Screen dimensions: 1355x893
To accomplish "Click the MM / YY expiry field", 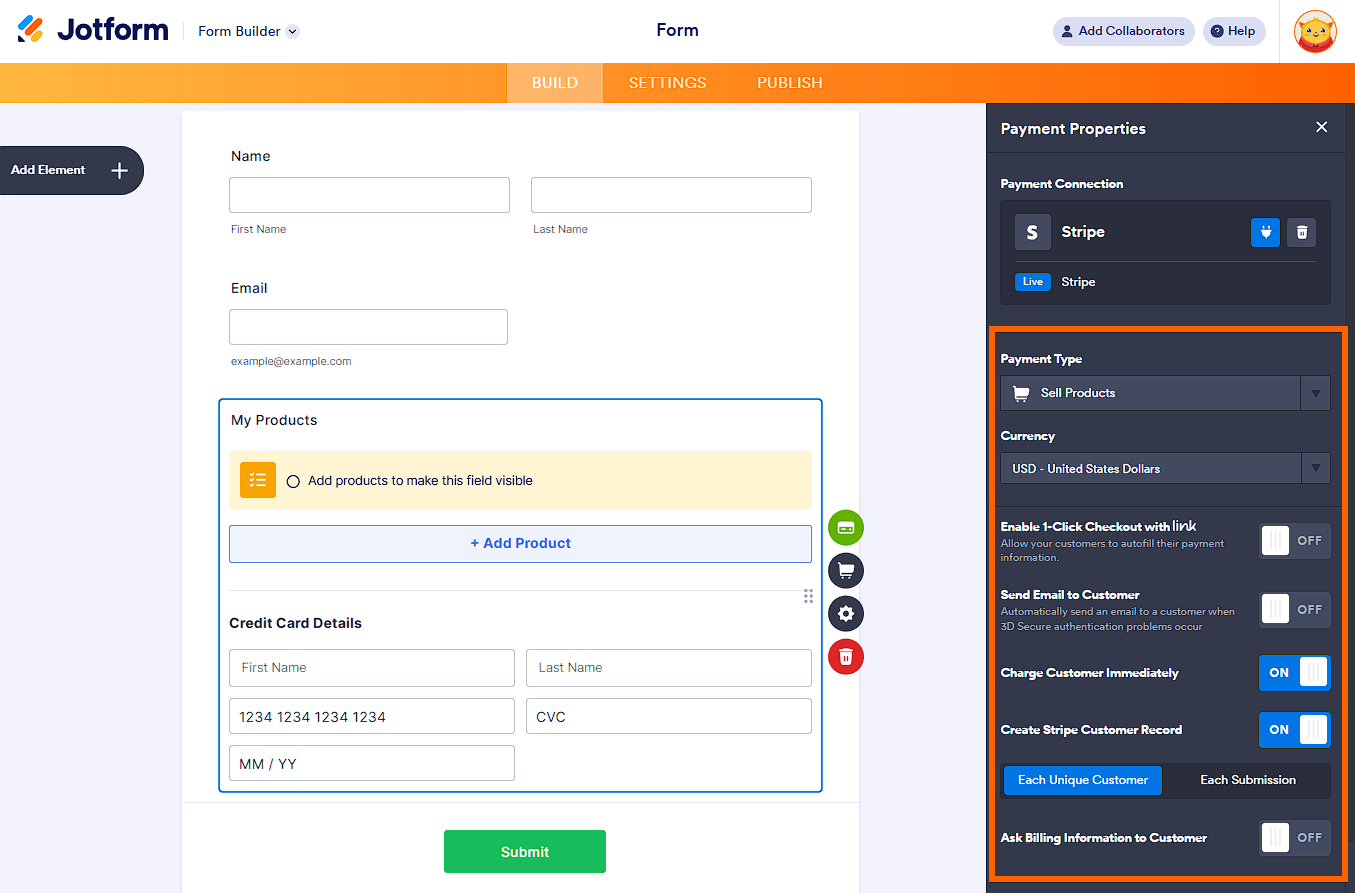I will [372, 763].
